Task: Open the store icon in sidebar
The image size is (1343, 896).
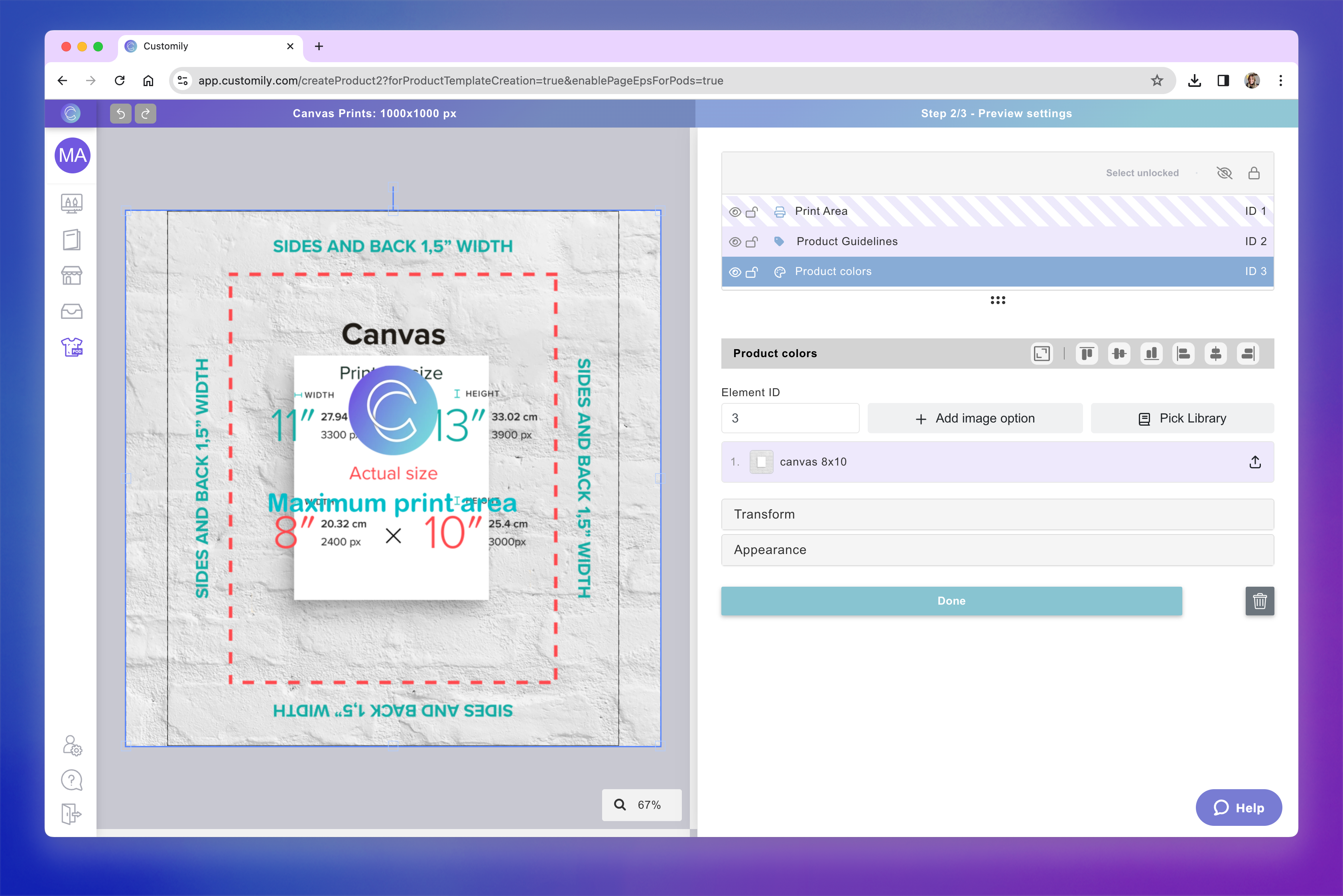Action: 72,275
